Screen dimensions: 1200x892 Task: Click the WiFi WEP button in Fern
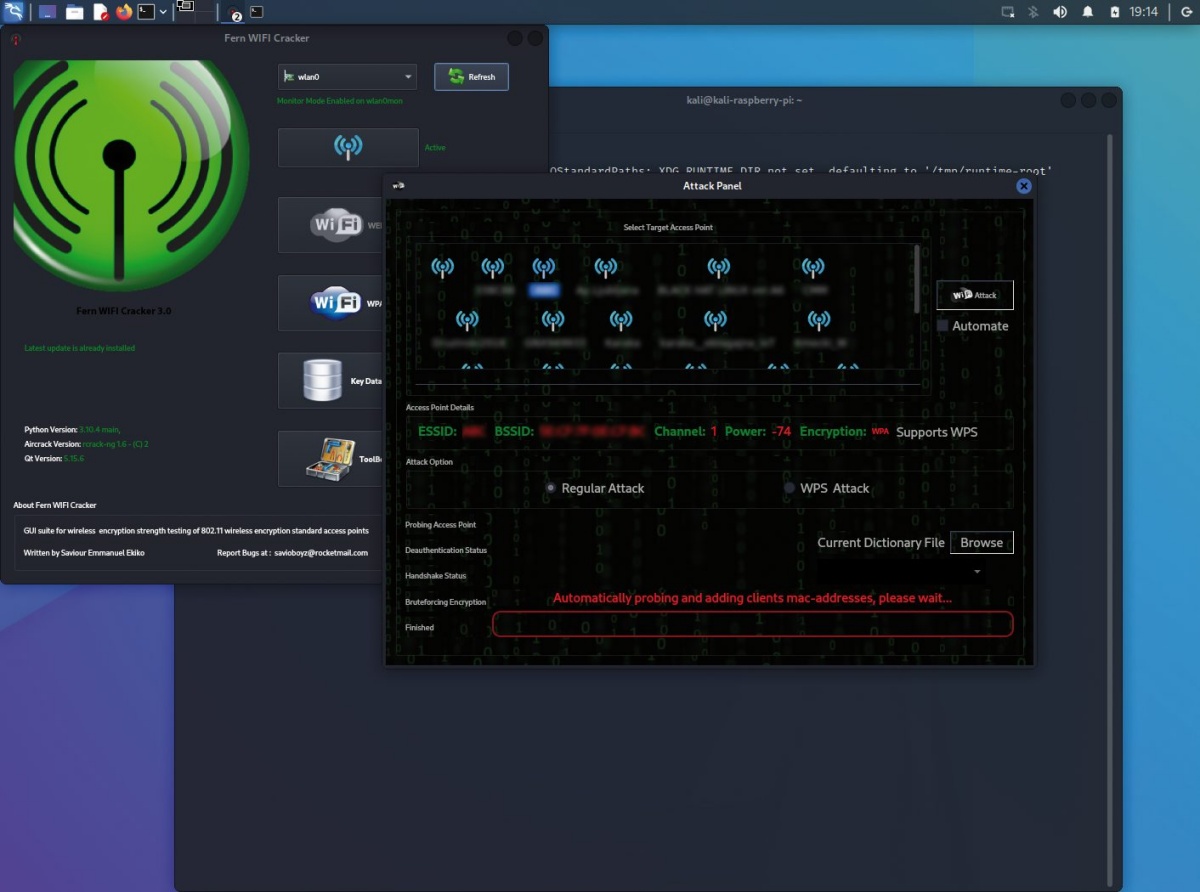pyautogui.click(x=332, y=225)
